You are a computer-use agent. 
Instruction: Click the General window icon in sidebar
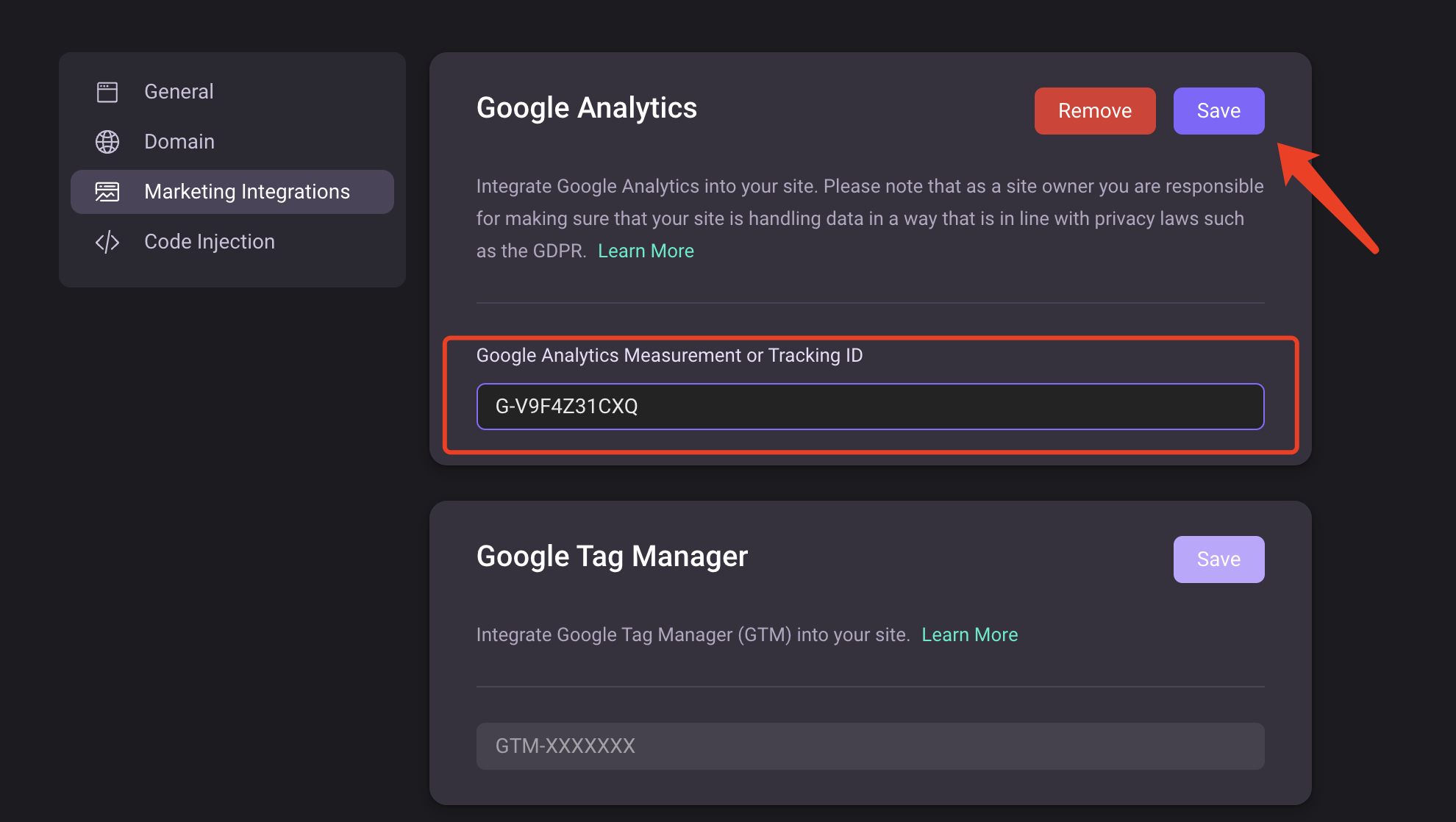[107, 92]
